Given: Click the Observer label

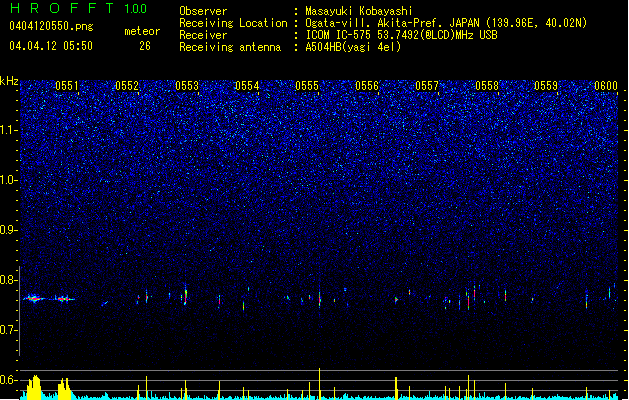Looking at the screenshot, I should [x=203, y=11].
